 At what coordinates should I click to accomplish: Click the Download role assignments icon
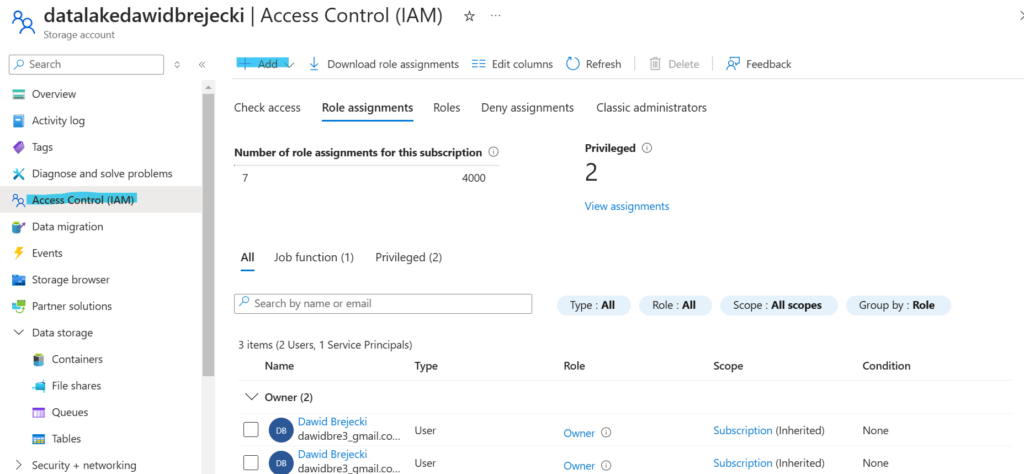point(314,64)
